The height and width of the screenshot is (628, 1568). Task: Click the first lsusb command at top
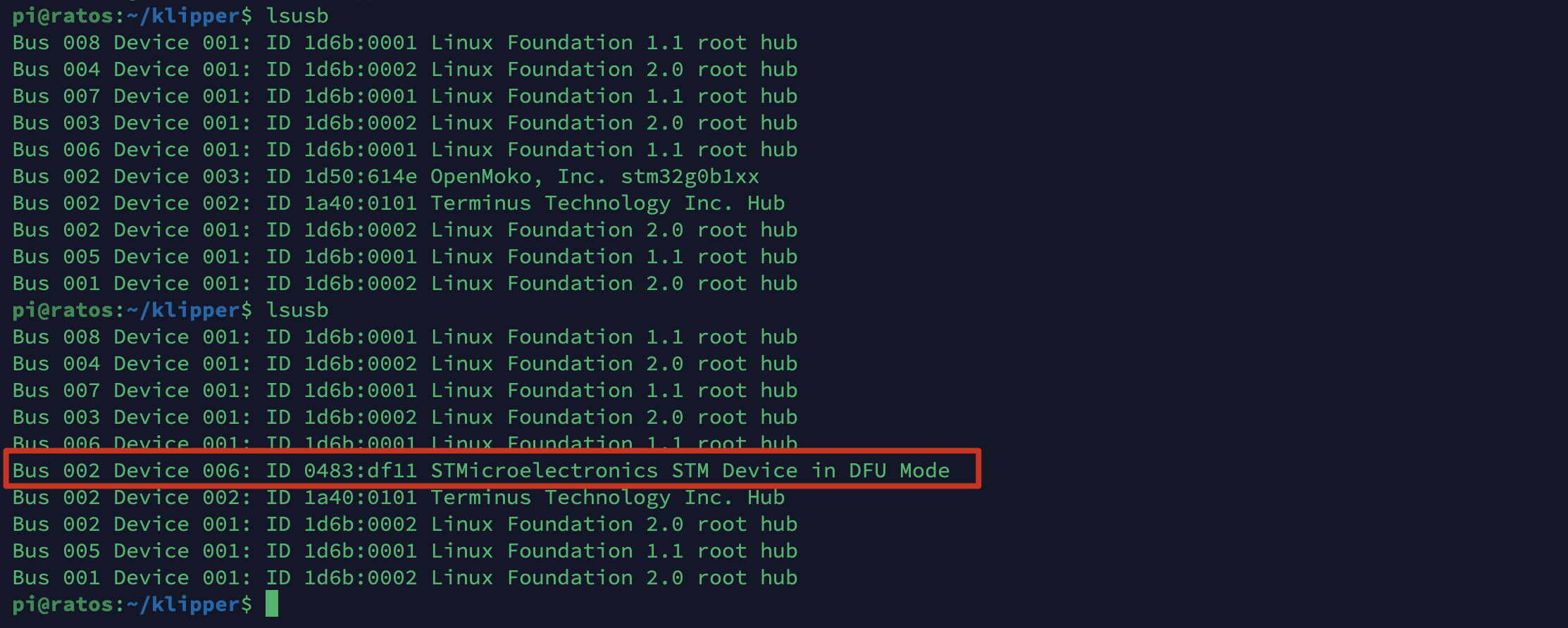[x=297, y=15]
